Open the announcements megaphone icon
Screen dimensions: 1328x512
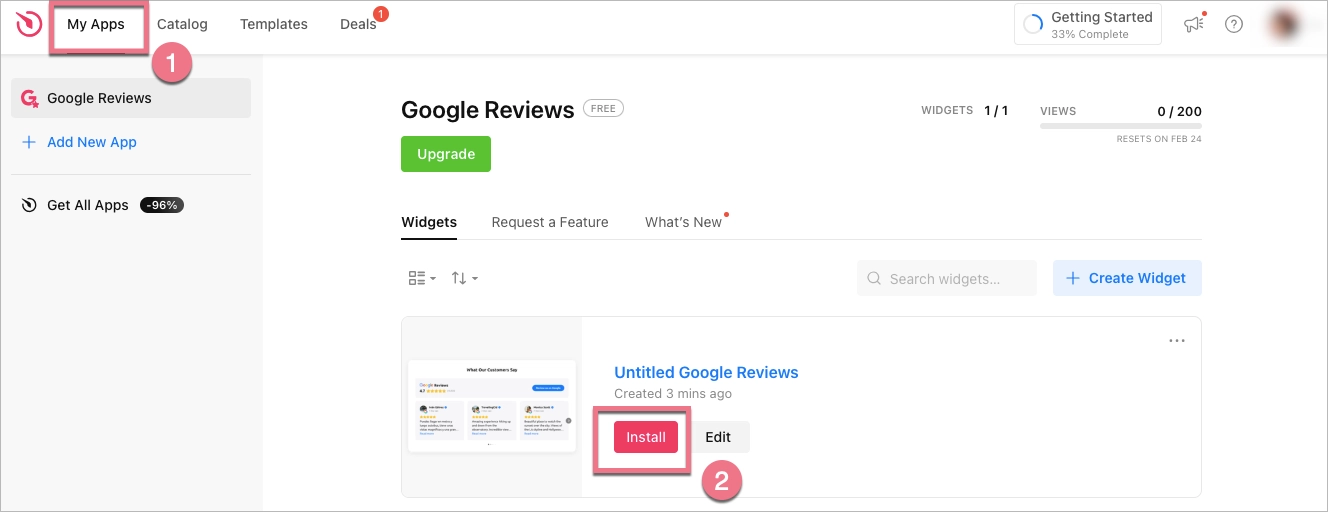click(x=1194, y=24)
